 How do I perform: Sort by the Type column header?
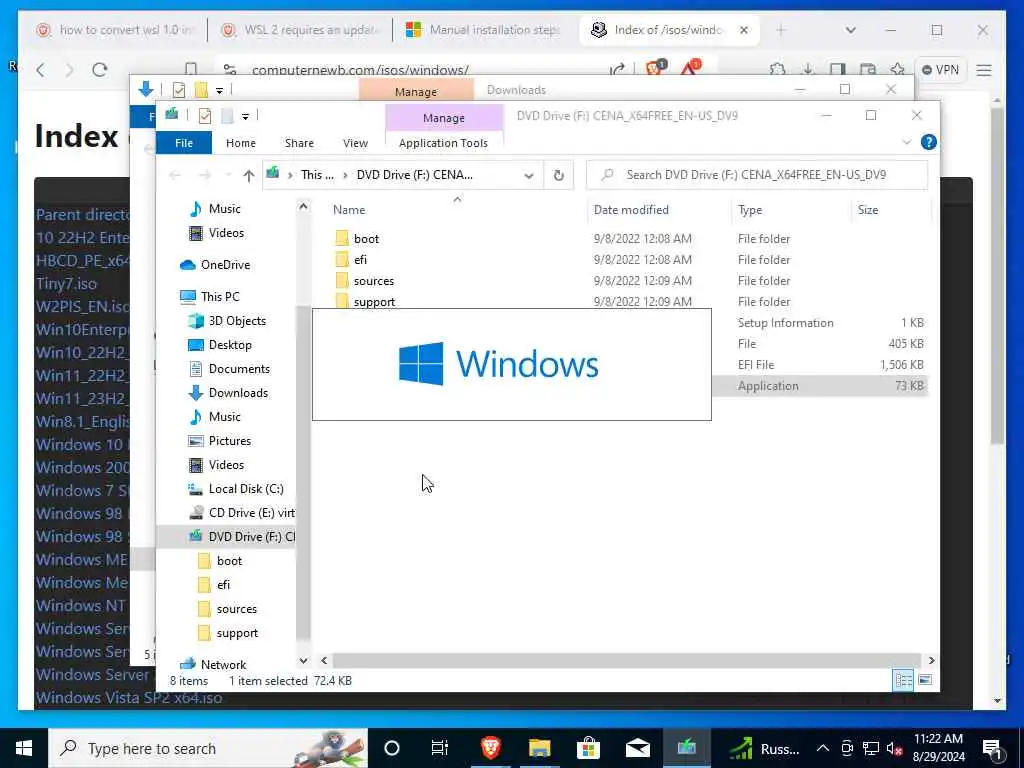pyautogui.click(x=750, y=210)
